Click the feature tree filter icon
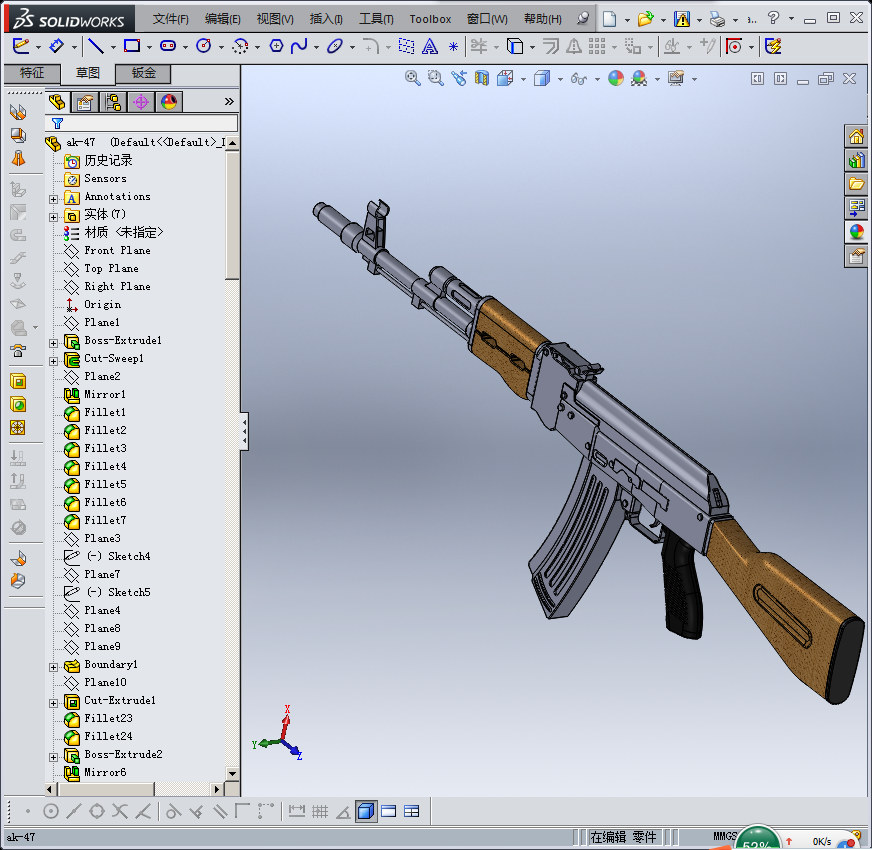This screenshot has height=850, width=872. 57,123
